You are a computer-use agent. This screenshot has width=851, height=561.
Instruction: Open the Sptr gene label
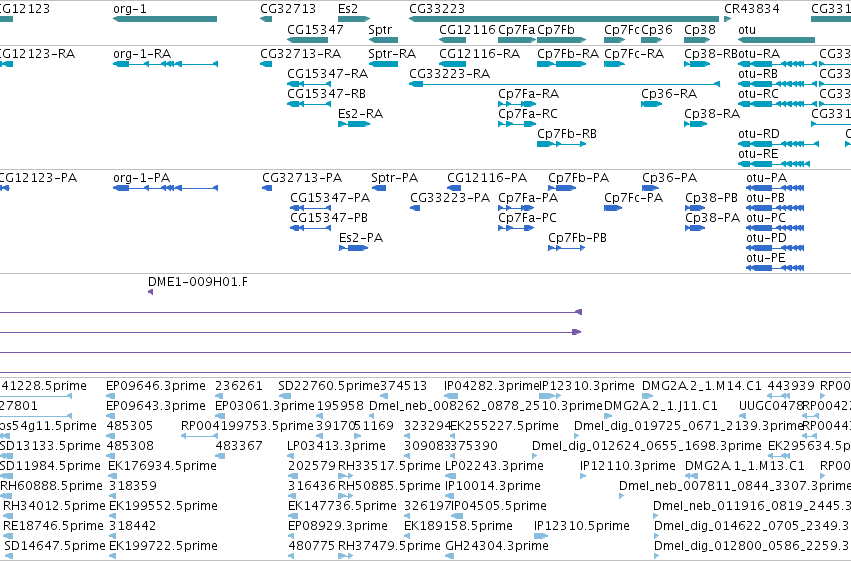pyautogui.click(x=380, y=29)
